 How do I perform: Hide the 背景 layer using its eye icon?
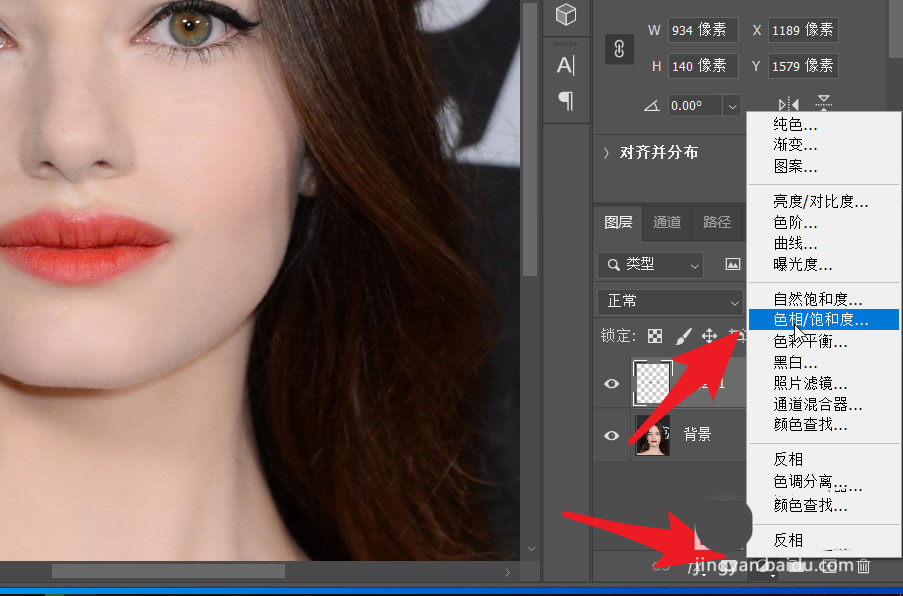pyautogui.click(x=612, y=435)
